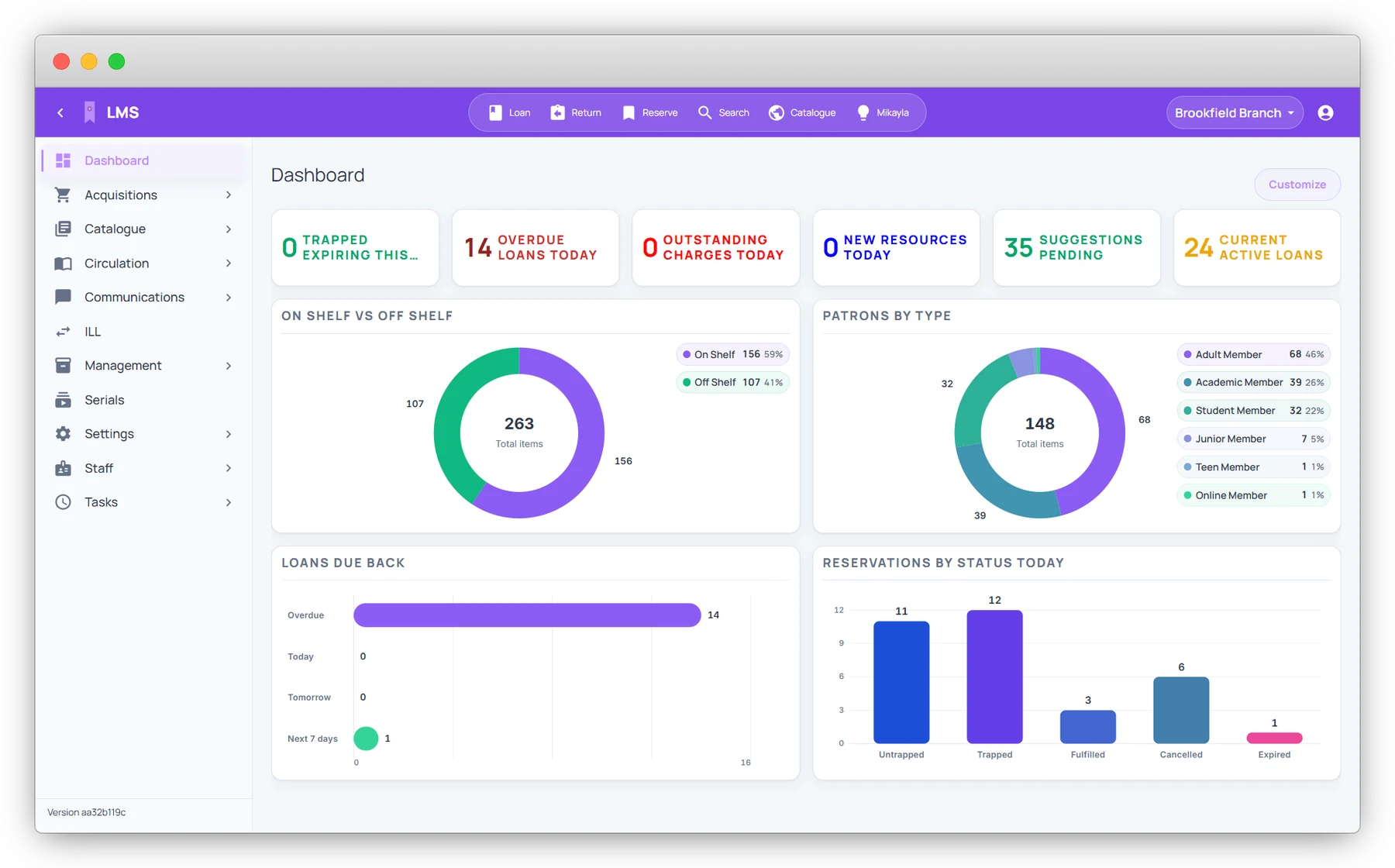Click the Communications chat bubble icon
The width and height of the screenshot is (1395, 868).
coord(63,297)
